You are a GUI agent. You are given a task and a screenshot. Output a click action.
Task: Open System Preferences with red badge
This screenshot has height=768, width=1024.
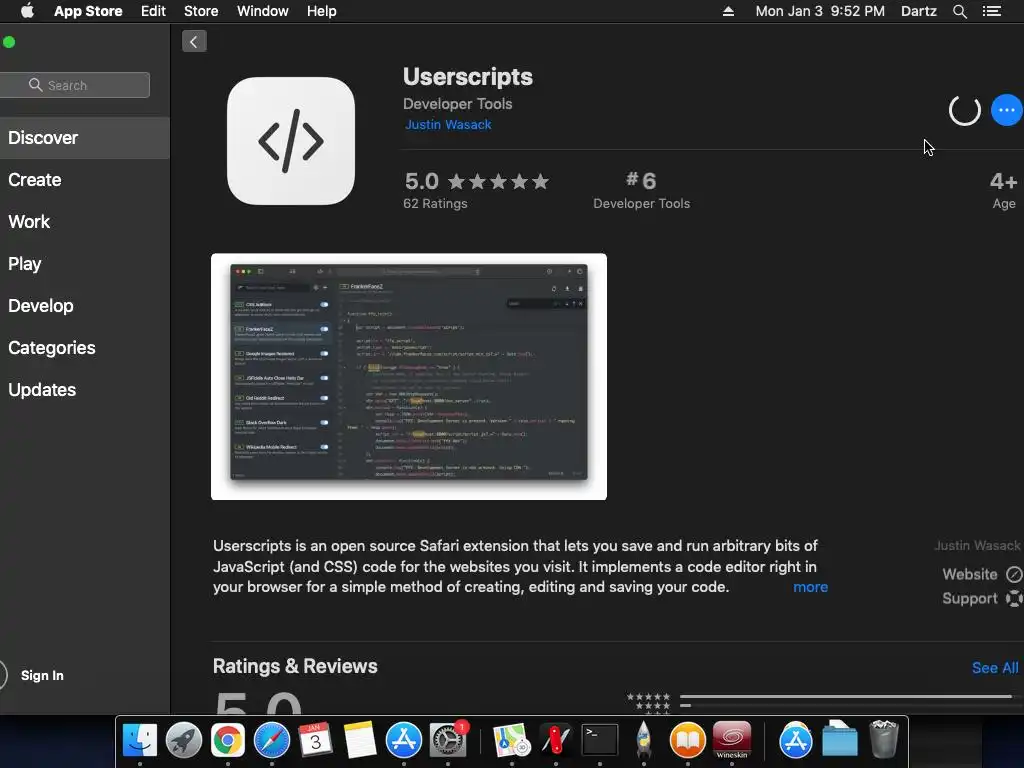(x=448, y=741)
